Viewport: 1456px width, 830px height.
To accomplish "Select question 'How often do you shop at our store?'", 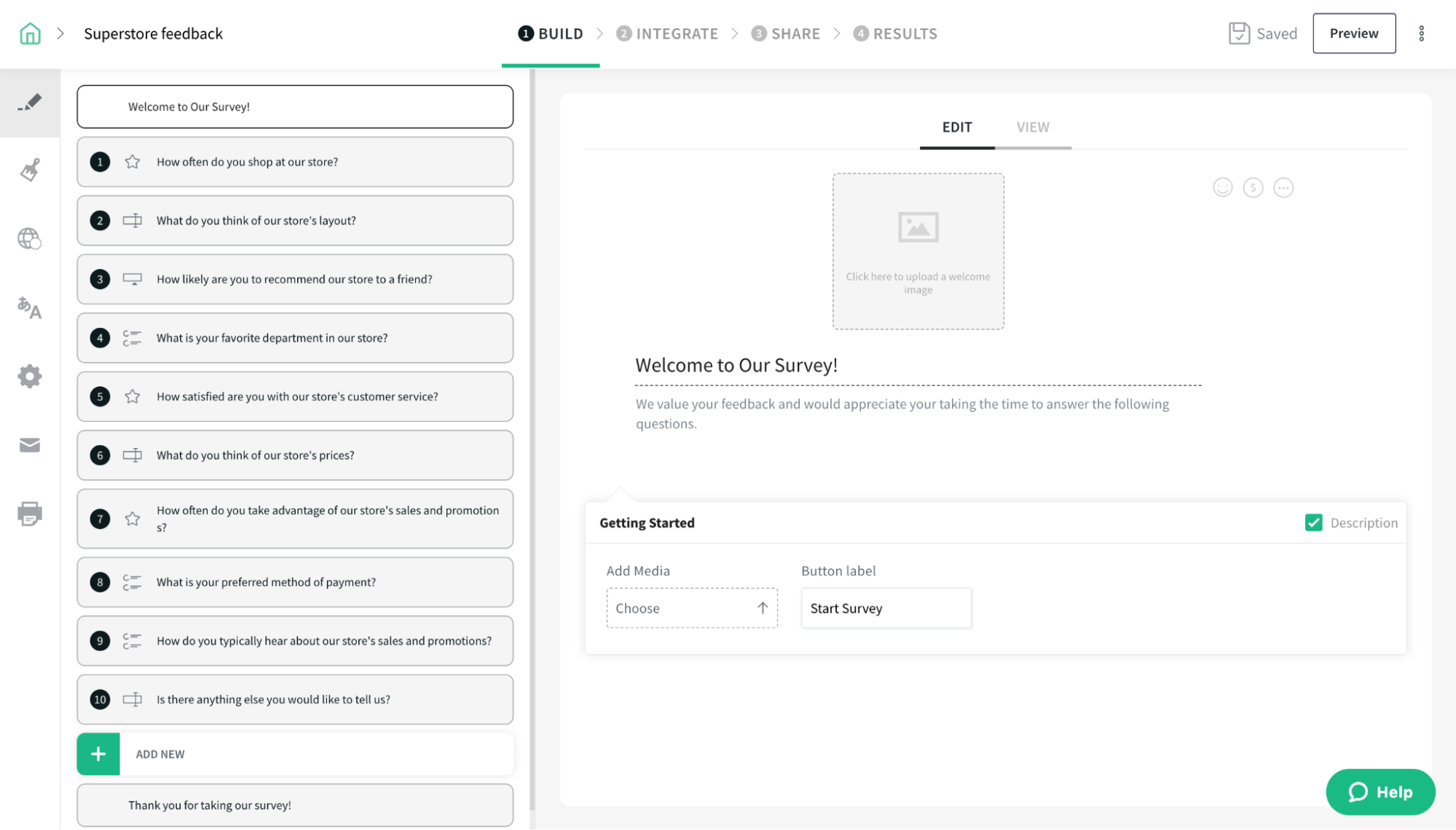I will pyautogui.click(x=295, y=162).
